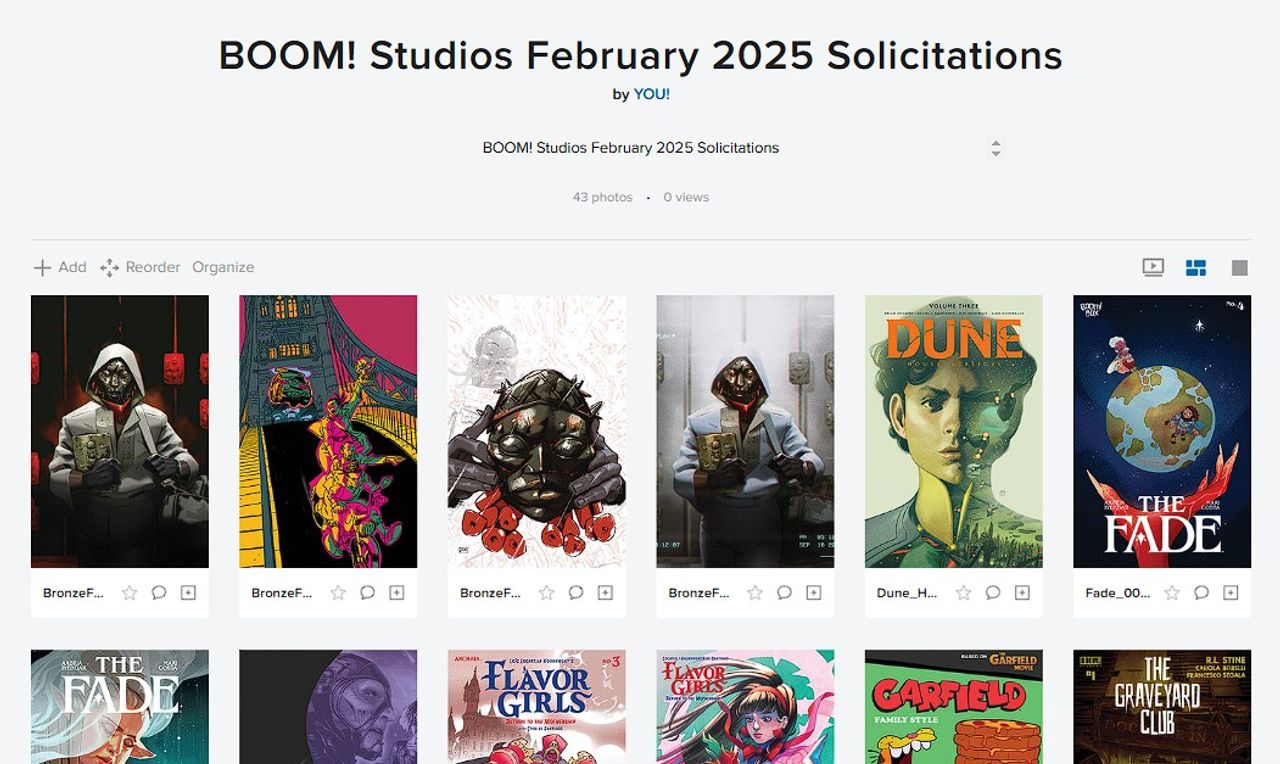Click the 0 views count

686,197
